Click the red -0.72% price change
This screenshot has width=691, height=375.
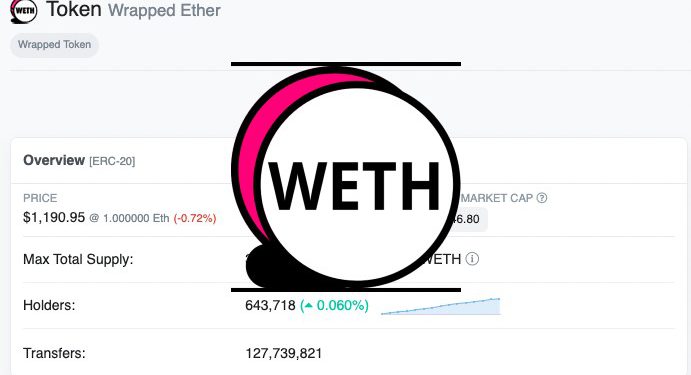click(x=195, y=218)
